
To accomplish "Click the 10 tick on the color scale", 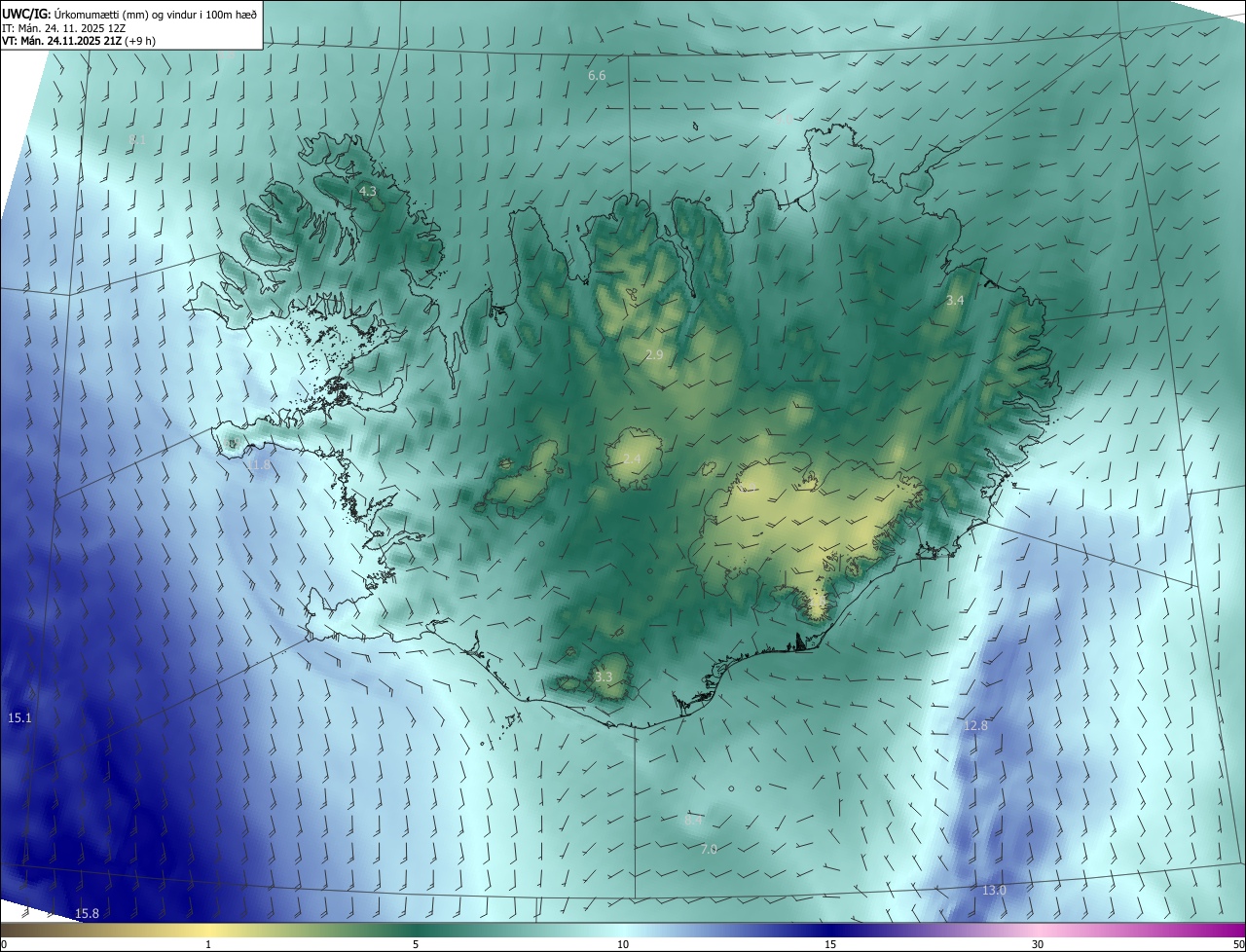I will [x=623, y=944].
